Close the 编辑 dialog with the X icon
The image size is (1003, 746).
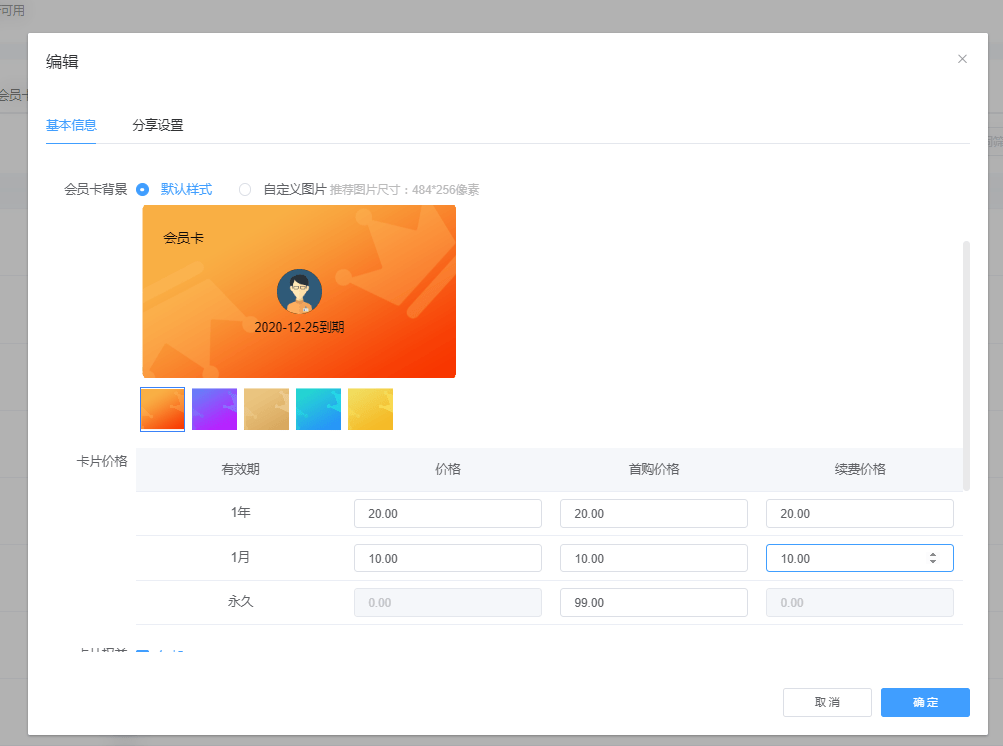pos(962,59)
